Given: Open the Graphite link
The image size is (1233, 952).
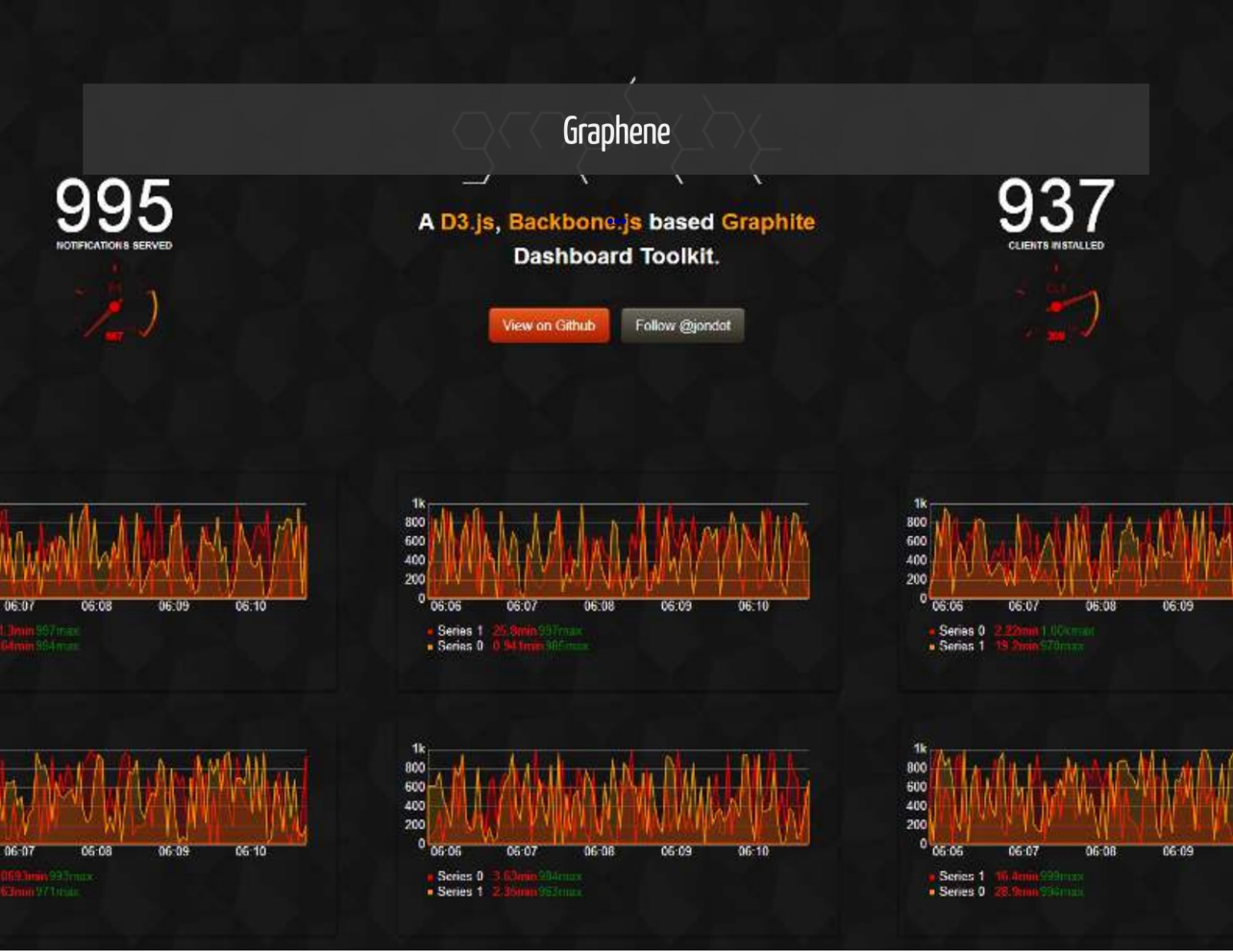Looking at the screenshot, I should 768,222.
